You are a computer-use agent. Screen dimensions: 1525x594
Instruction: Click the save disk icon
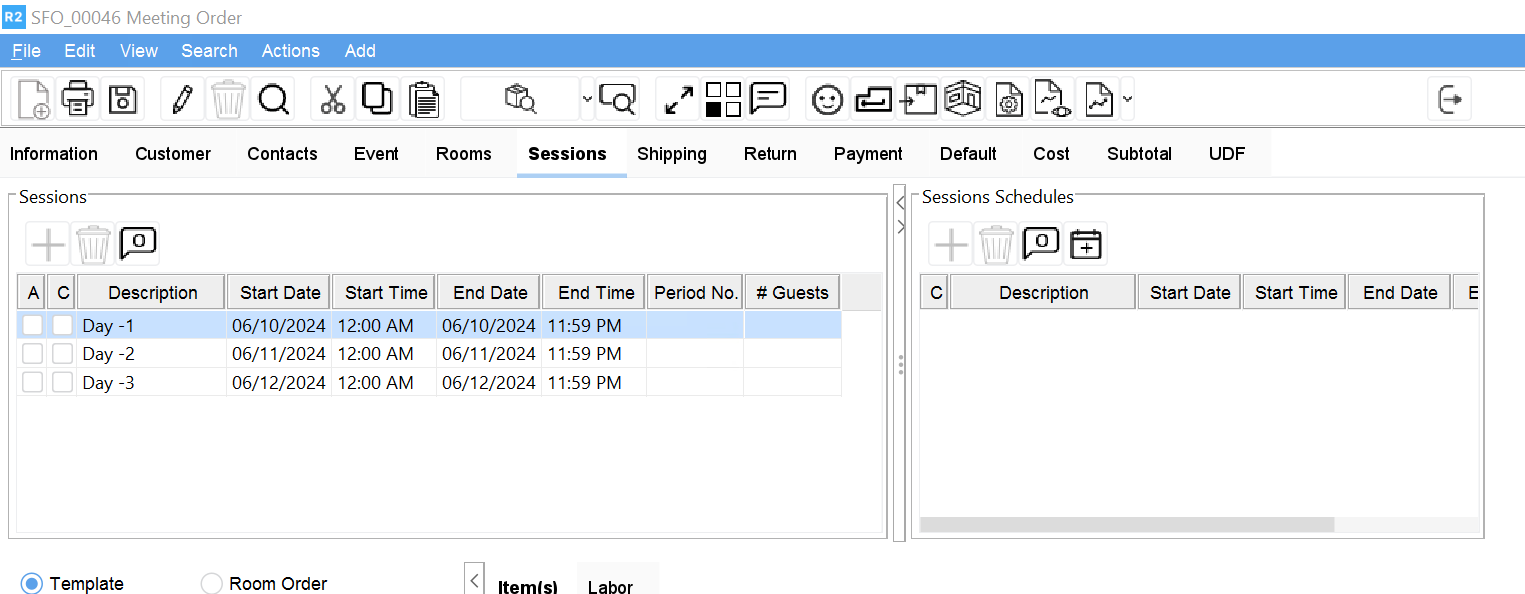pos(123,99)
